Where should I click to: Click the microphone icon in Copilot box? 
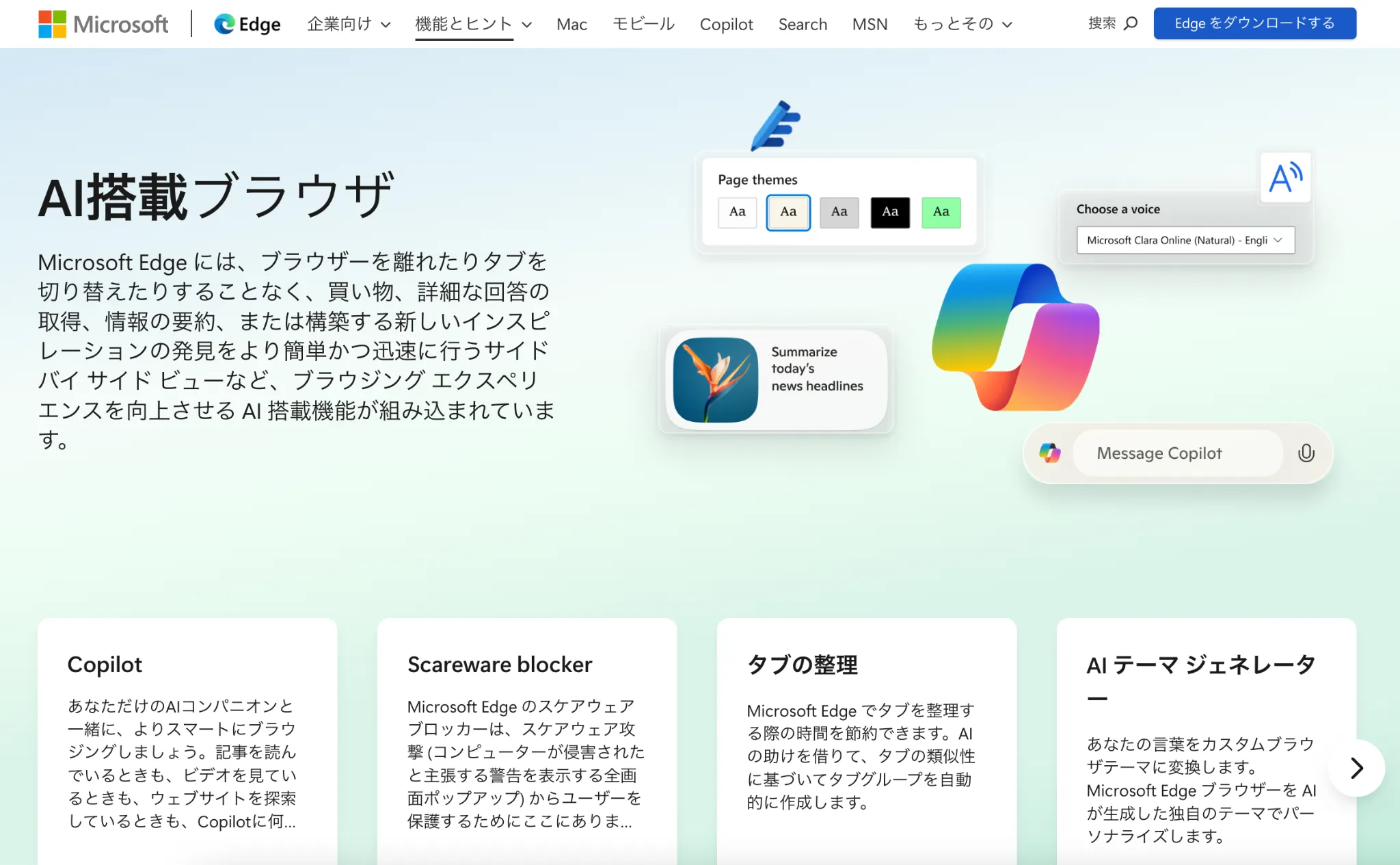click(1306, 453)
